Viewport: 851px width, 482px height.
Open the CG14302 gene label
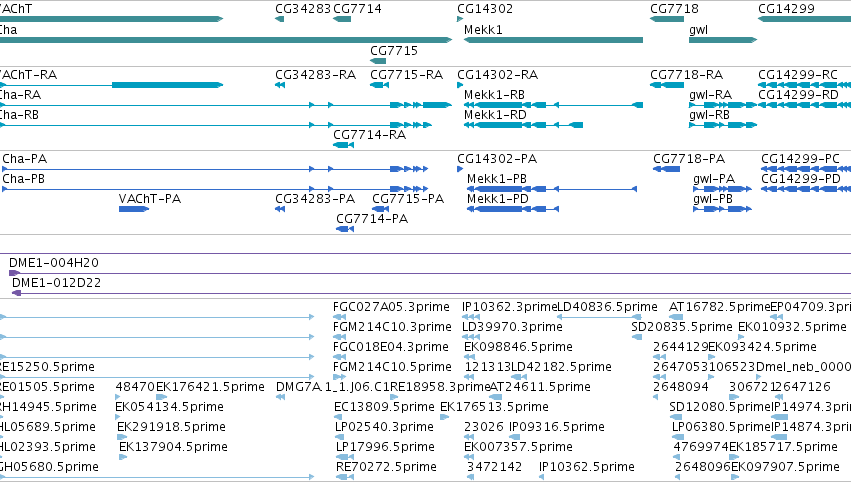[x=485, y=9]
